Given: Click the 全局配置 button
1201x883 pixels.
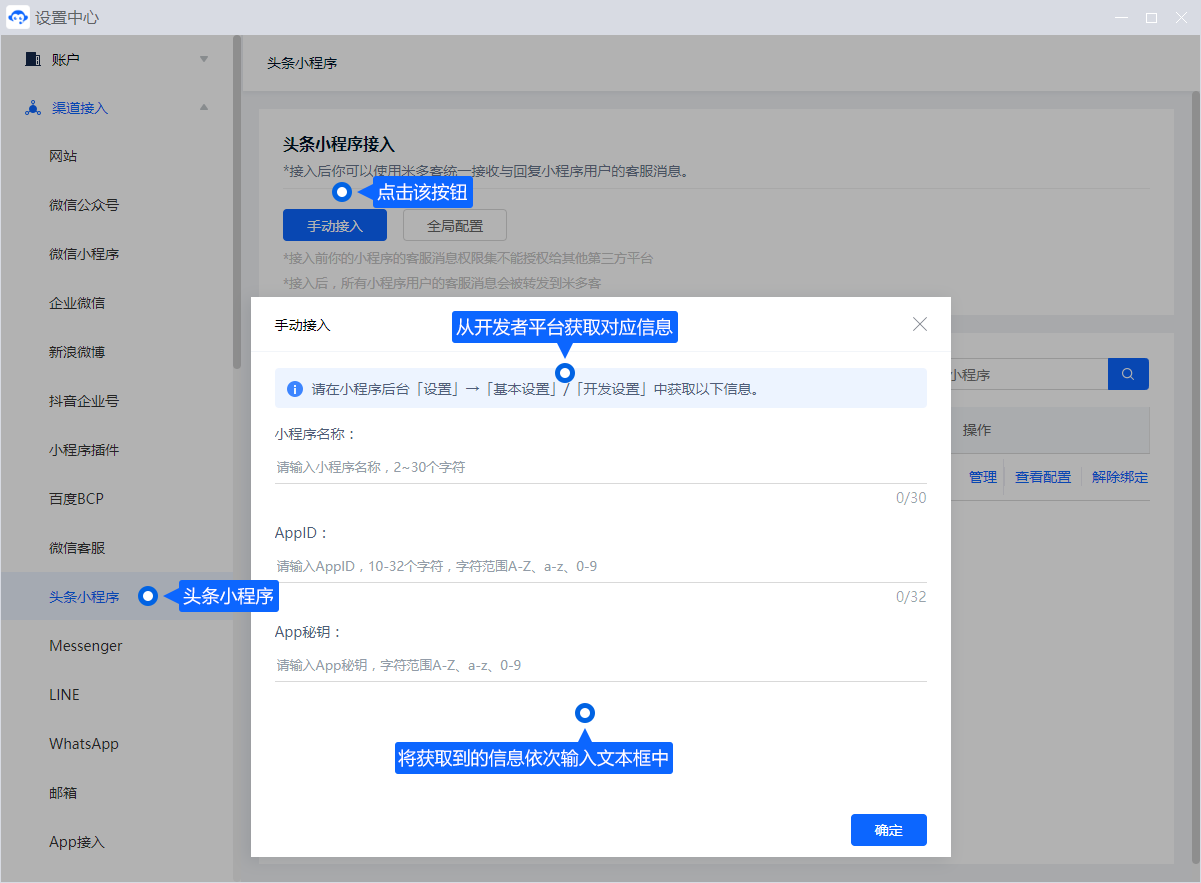Looking at the screenshot, I should coord(455,226).
